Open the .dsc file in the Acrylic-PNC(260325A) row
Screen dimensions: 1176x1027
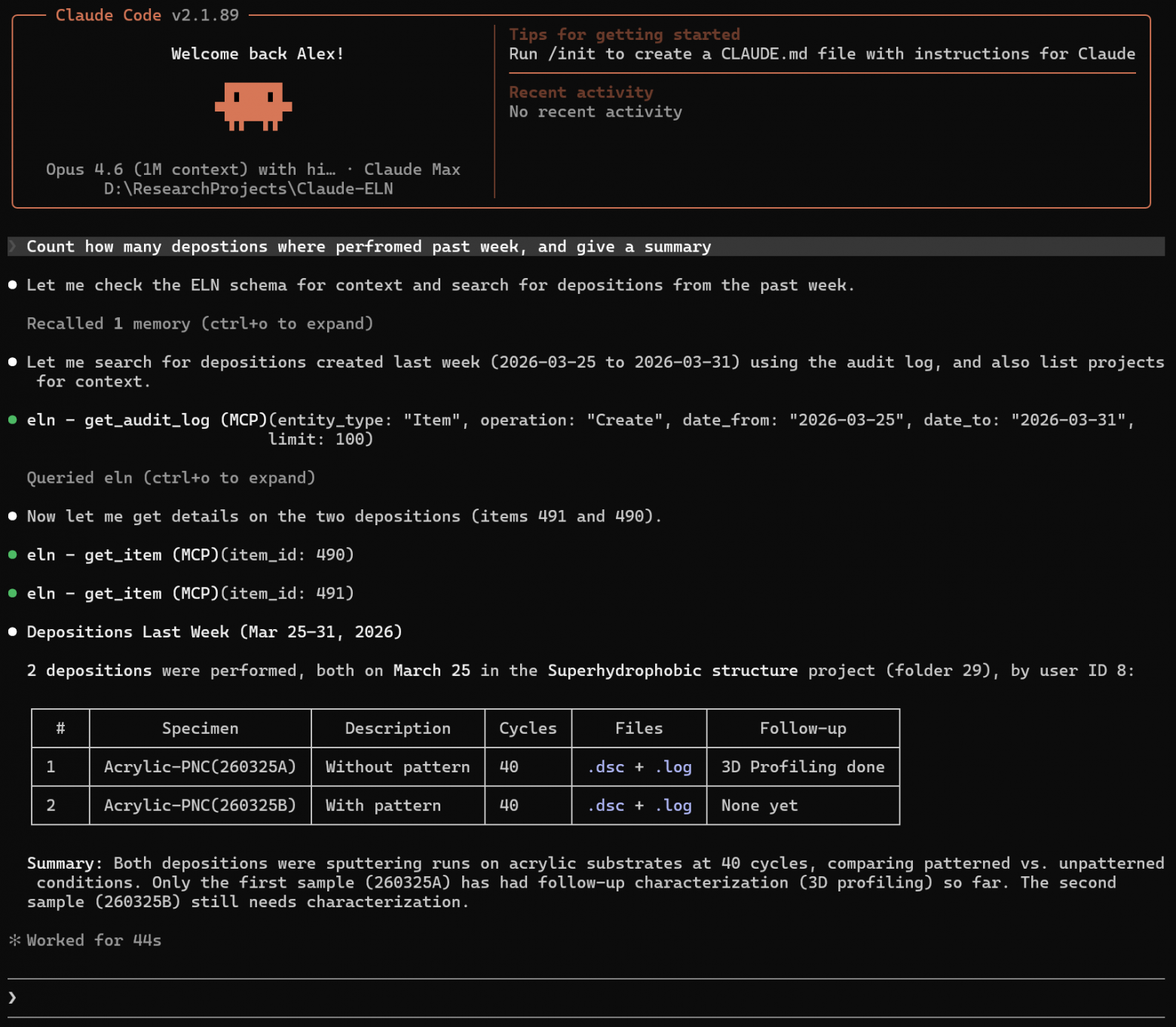coord(605,767)
